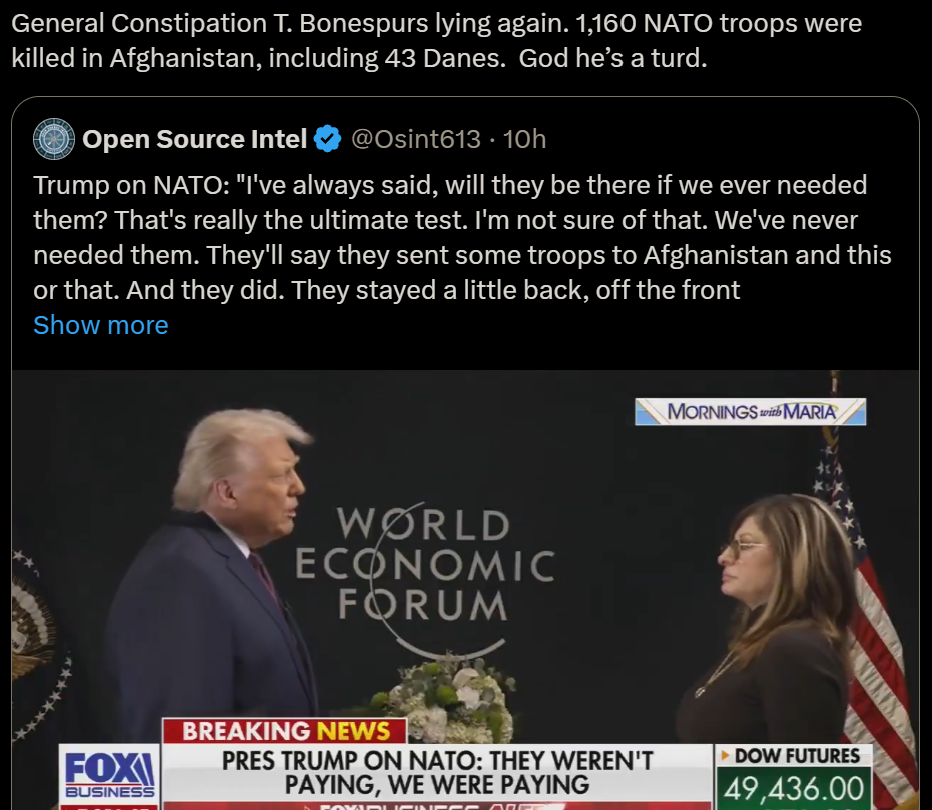This screenshot has width=932, height=810.
Task: Click the blue verified checkmark badge
Action: [327, 139]
